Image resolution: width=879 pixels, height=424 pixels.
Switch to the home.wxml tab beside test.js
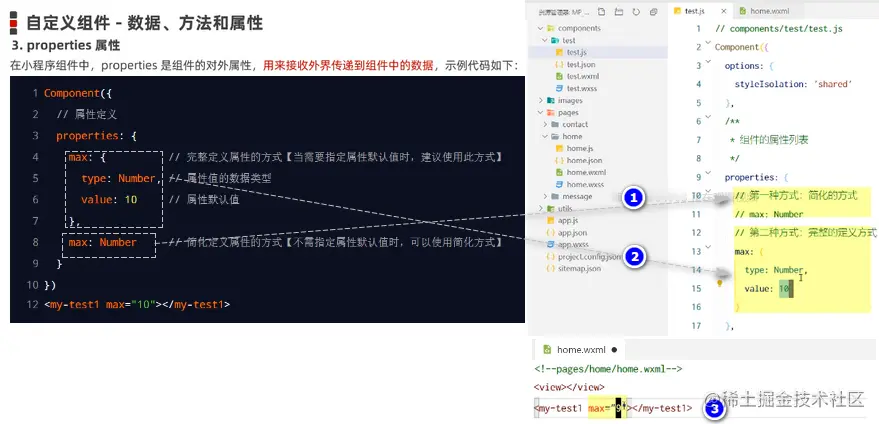(x=768, y=11)
